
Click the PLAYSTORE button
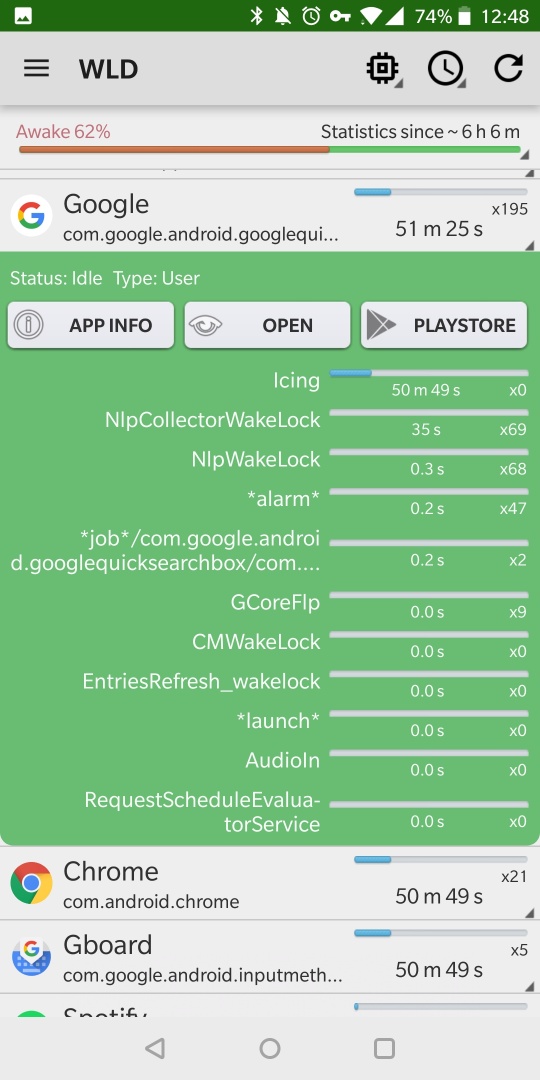[444, 325]
